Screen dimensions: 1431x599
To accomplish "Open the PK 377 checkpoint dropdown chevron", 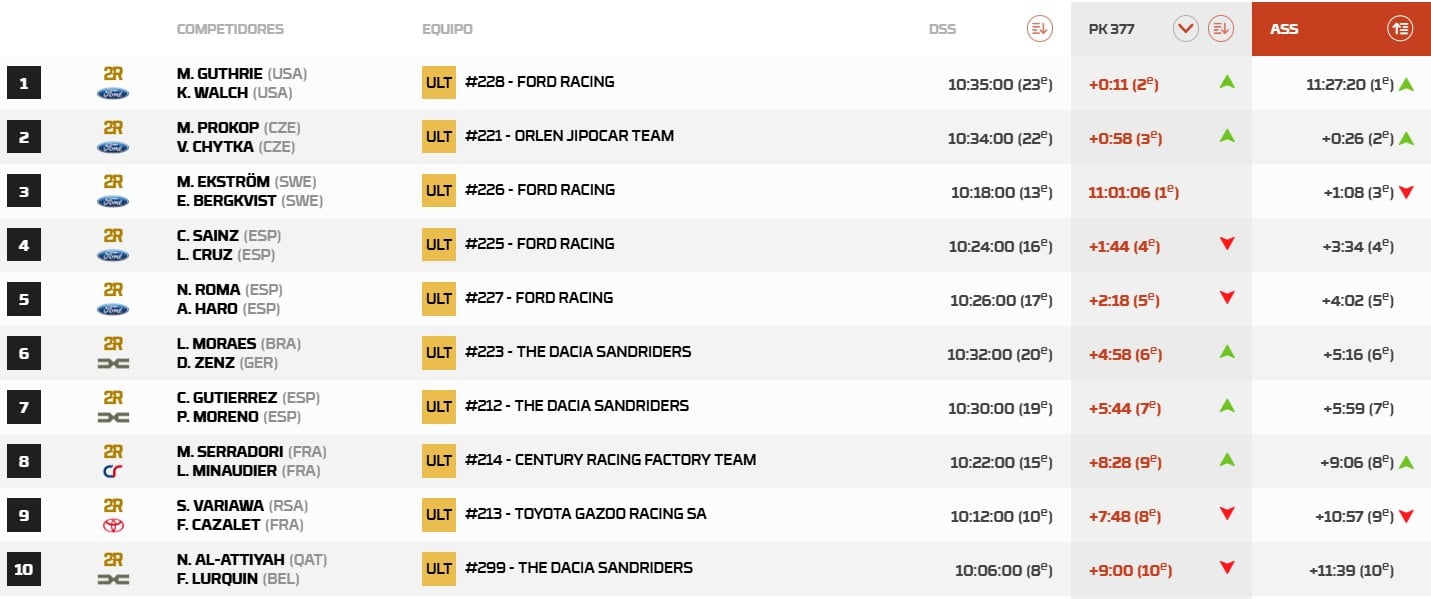I will point(1186,29).
